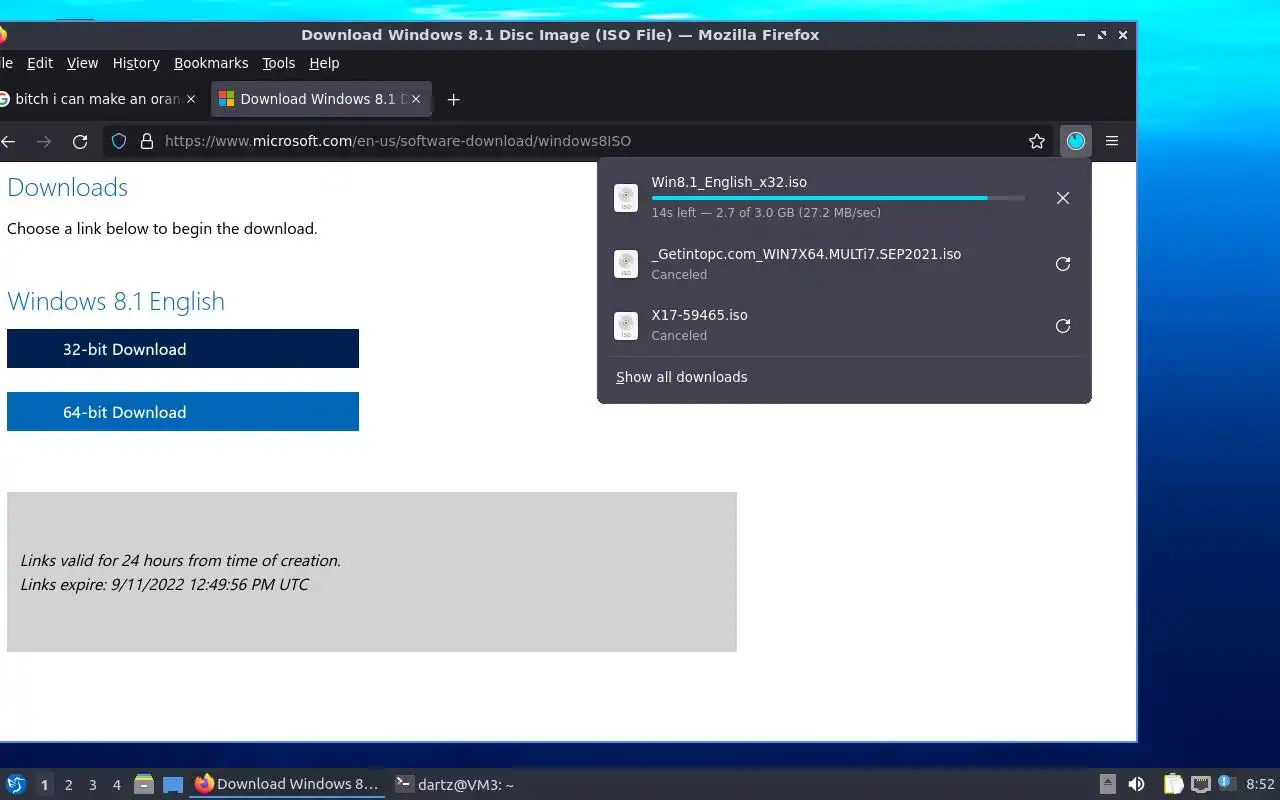Click 'Choose a link below' text

pos(162,228)
